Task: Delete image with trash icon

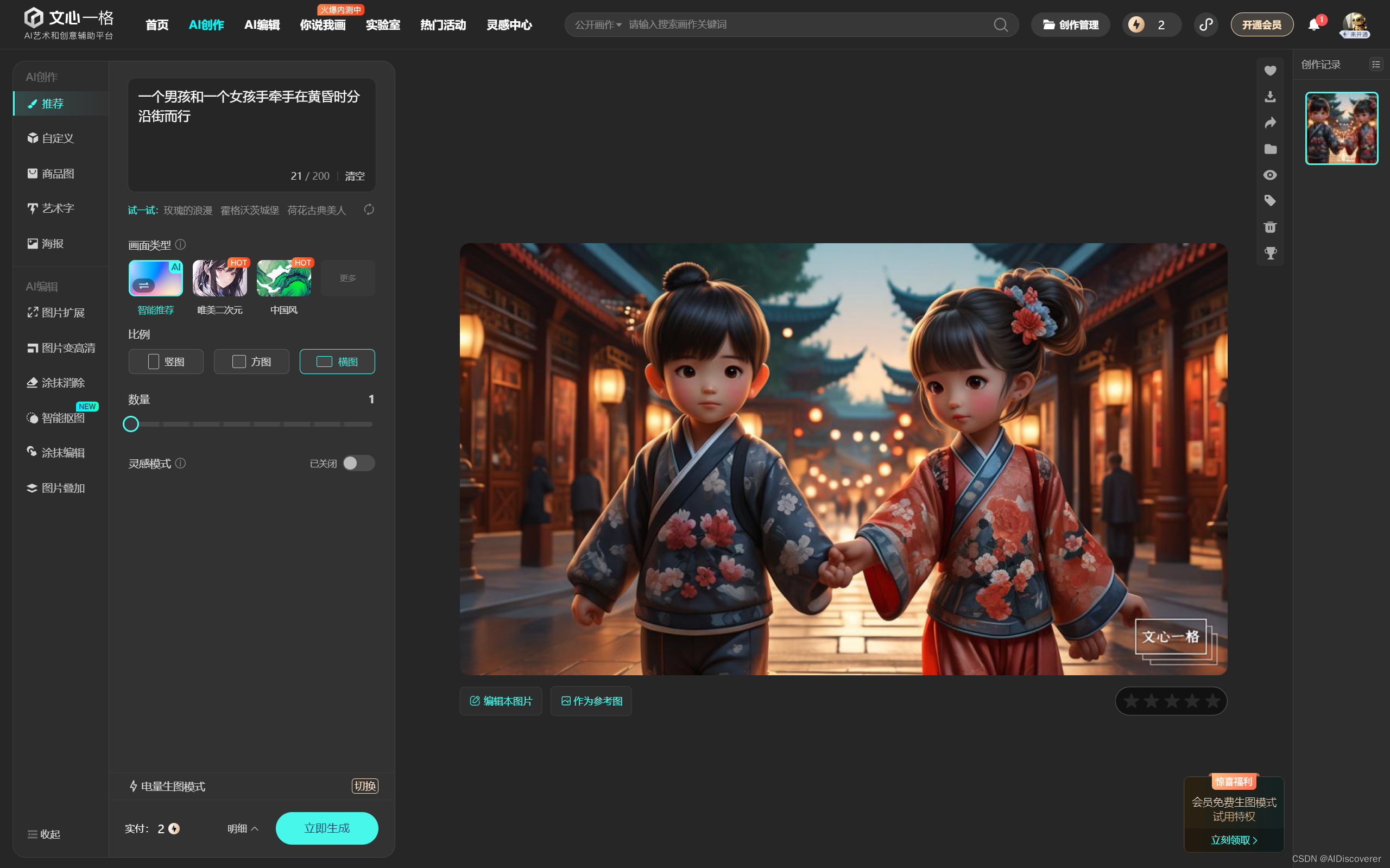Action: click(x=1269, y=227)
